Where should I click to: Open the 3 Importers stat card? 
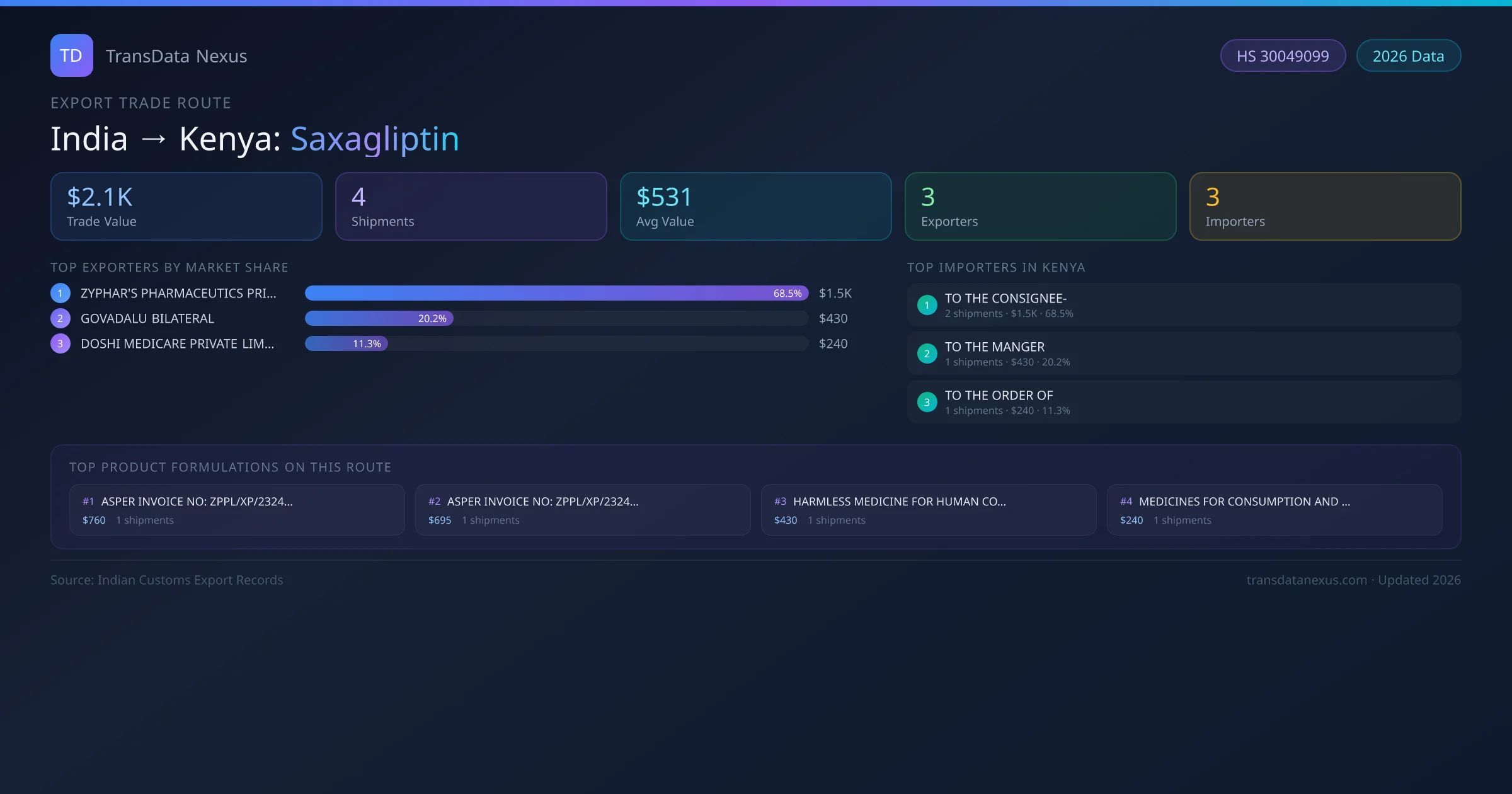point(1325,207)
